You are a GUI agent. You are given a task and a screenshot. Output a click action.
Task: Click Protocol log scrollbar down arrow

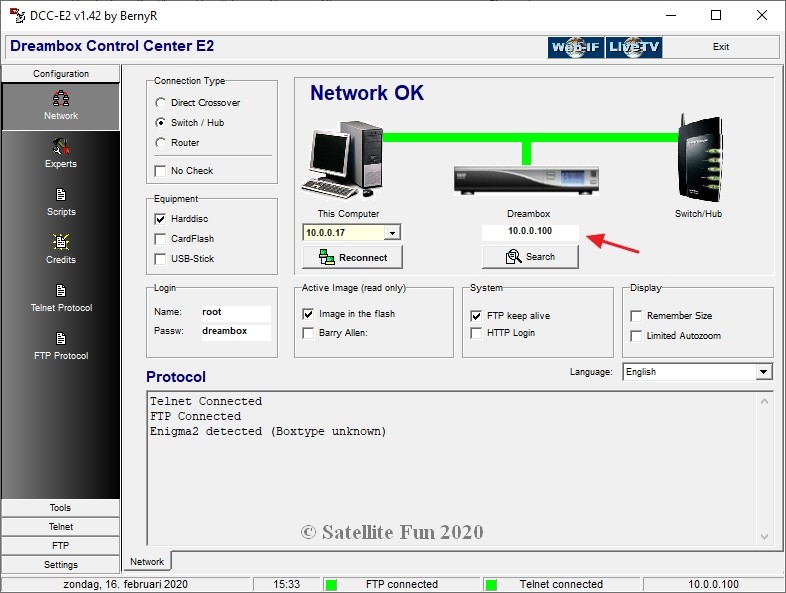point(764,537)
